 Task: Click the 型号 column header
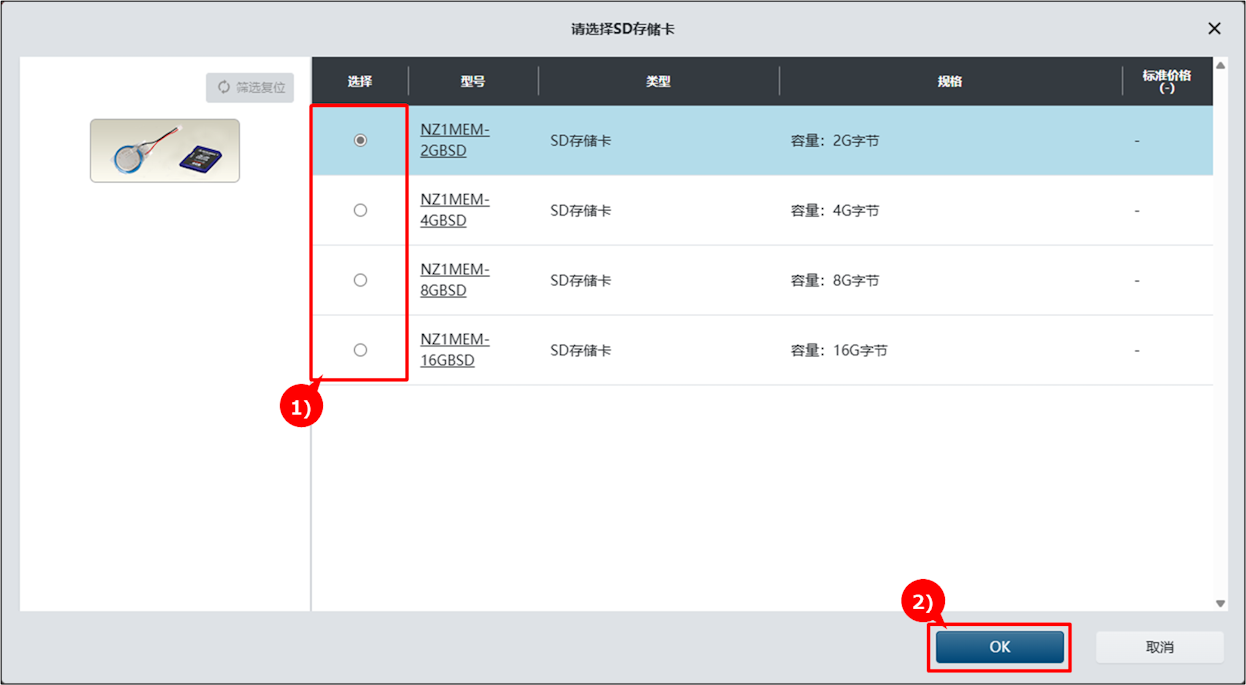tap(473, 82)
